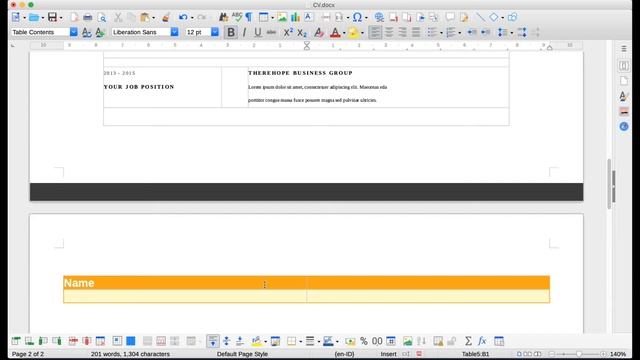Toggle Italic formatting
The height and width of the screenshot is (360, 640).
click(x=244, y=32)
